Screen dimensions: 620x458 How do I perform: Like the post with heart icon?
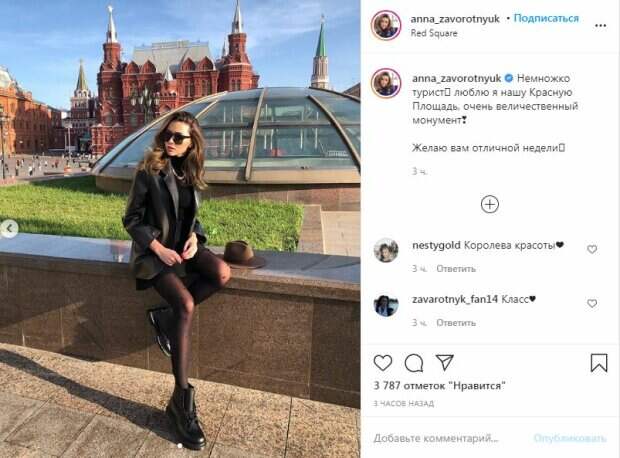pyautogui.click(x=383, y=363)
